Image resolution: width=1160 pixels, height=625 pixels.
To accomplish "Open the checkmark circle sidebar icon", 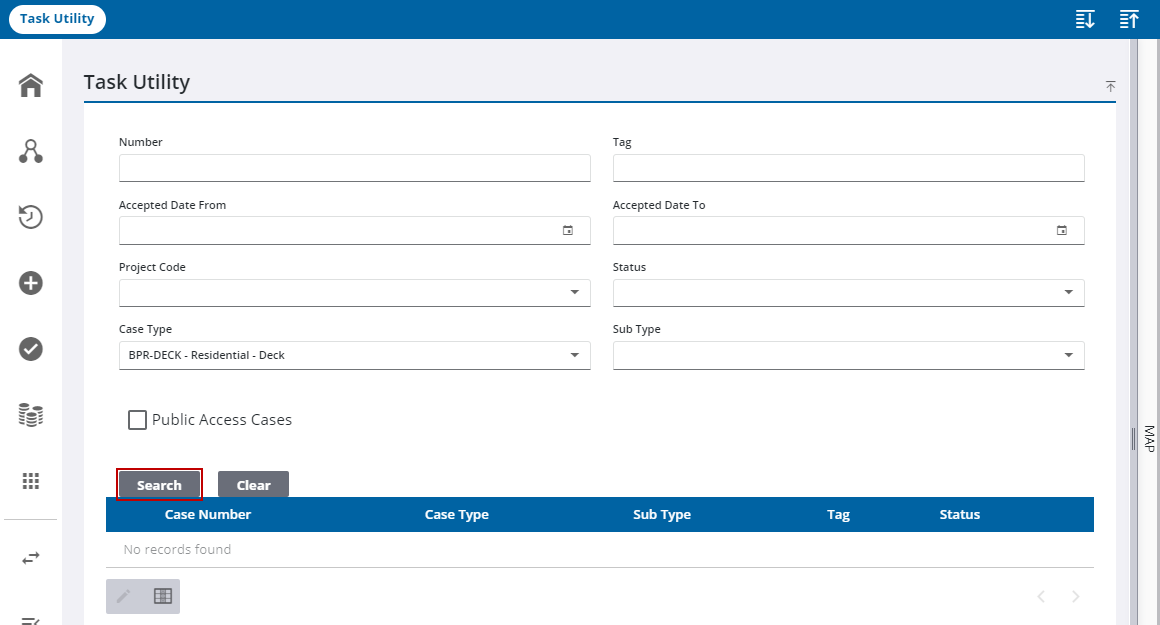I will point(31,349).
